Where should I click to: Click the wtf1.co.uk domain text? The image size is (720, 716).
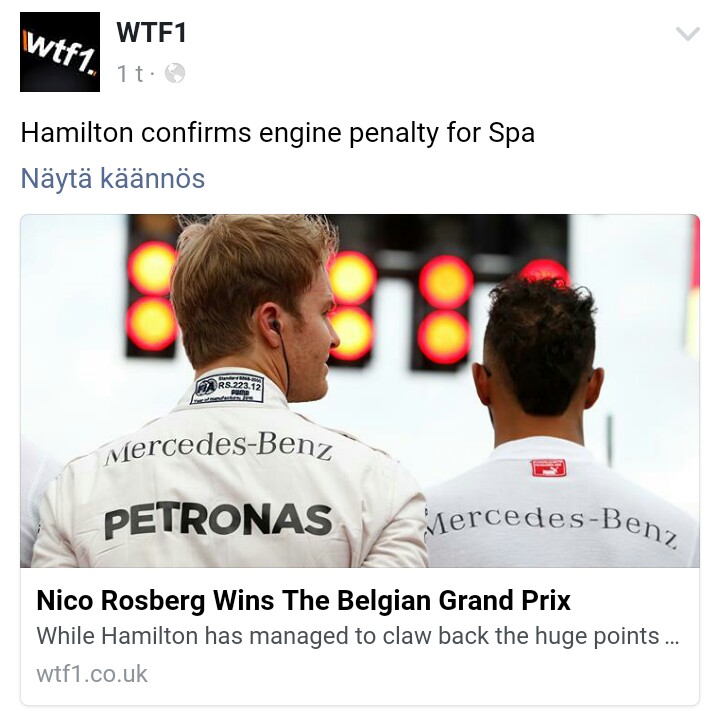pyautogui.click(x=92, y=674)
